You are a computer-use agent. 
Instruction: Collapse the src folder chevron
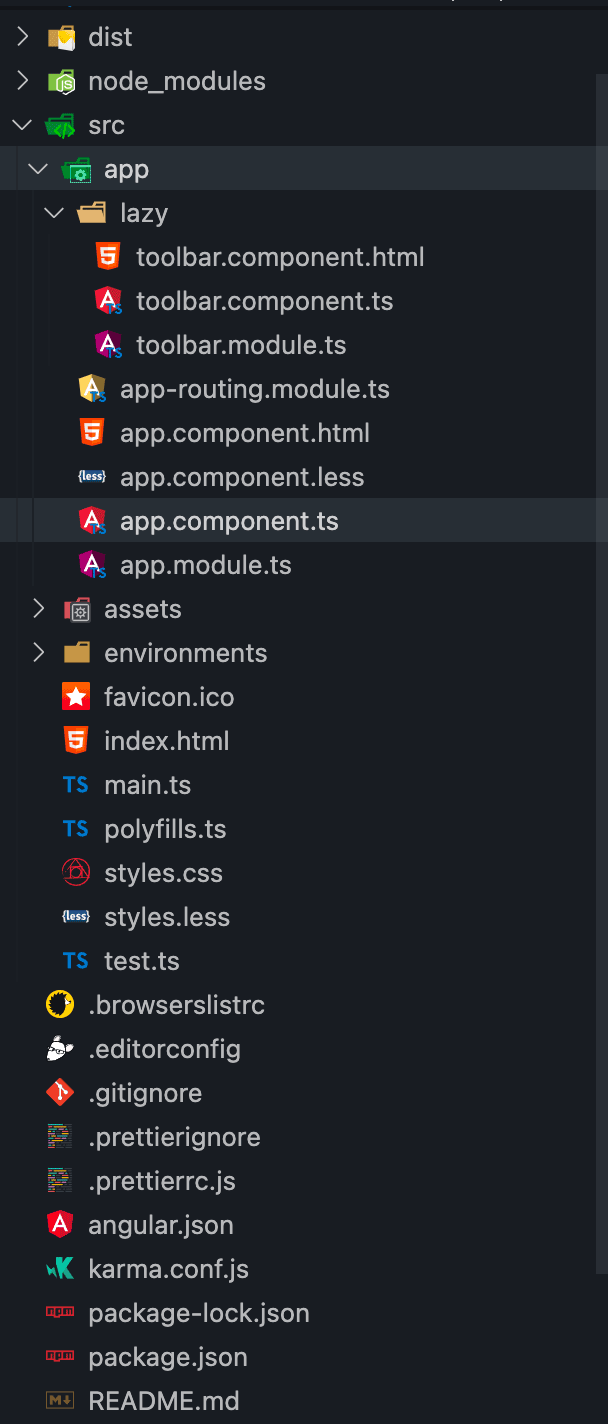pos(23,125)
